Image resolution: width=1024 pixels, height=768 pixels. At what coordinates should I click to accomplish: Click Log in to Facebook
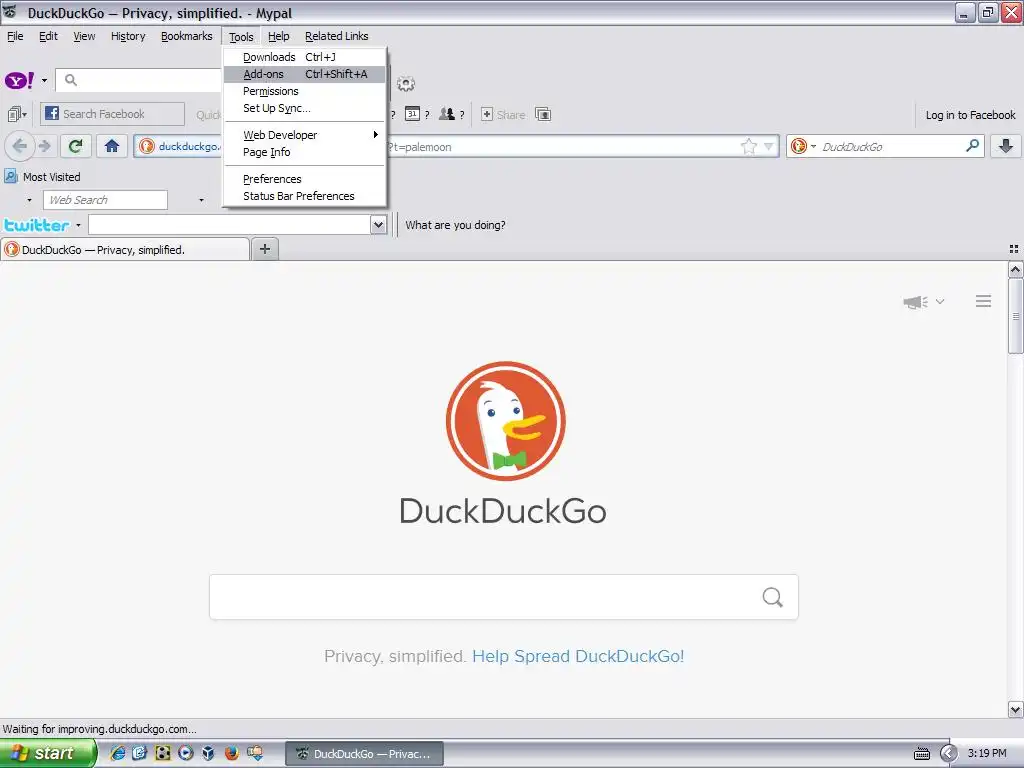(x=970, y=115)
